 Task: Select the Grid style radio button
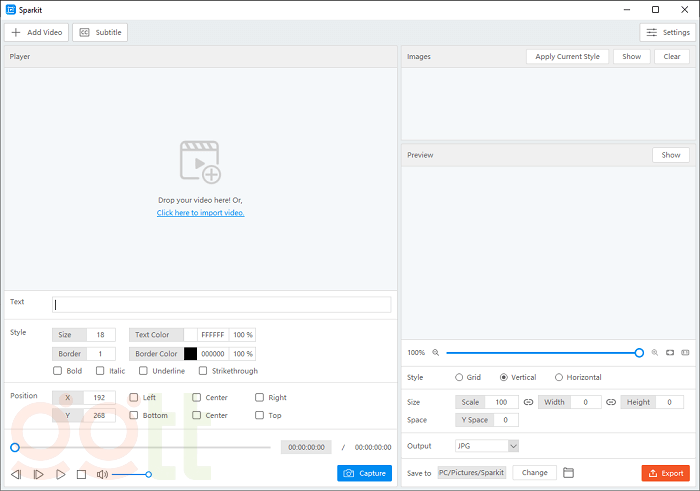459,377
